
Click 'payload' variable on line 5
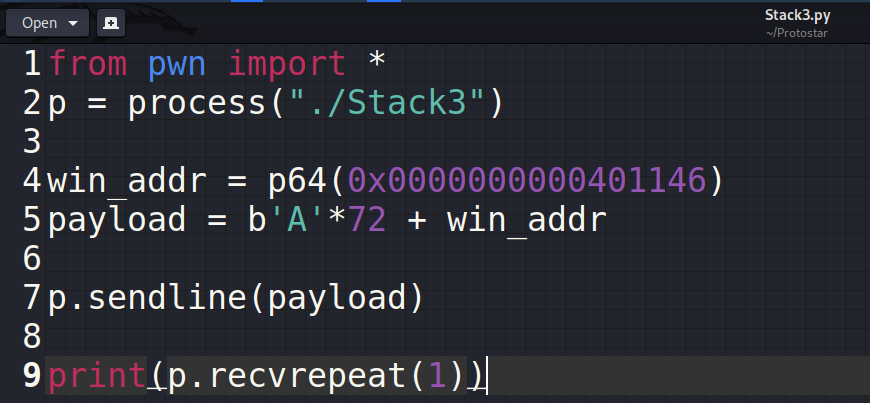coord(117,221)
